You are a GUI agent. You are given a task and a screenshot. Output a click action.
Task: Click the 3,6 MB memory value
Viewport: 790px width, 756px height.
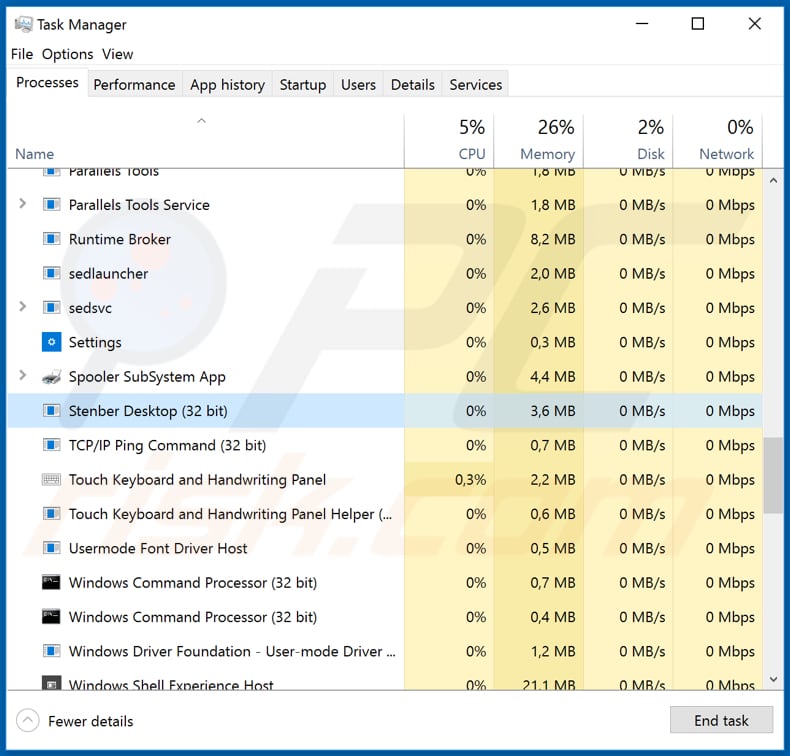click(x=553, y=411)
